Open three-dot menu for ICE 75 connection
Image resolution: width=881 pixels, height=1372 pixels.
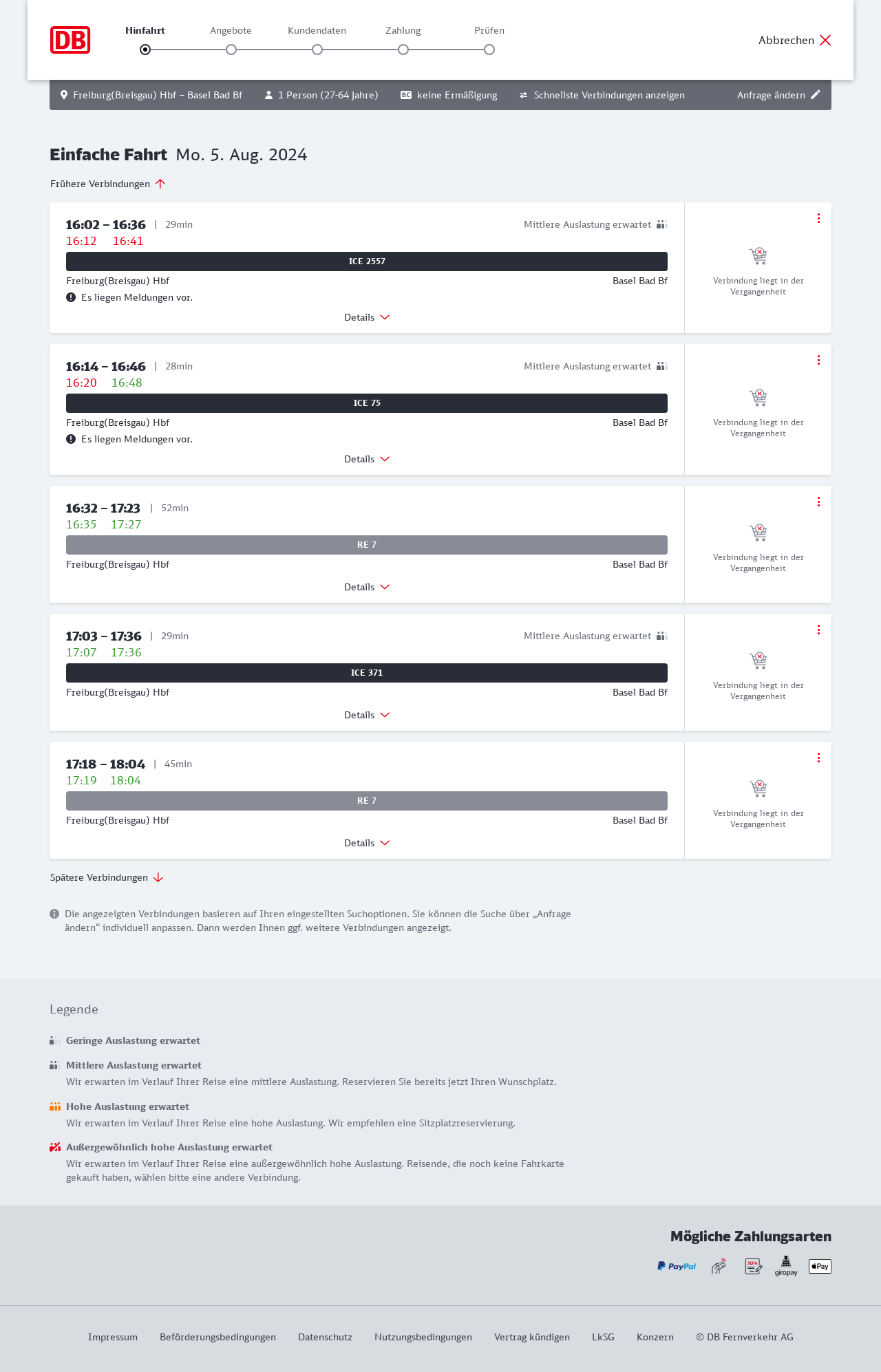(x=818, y=360)
